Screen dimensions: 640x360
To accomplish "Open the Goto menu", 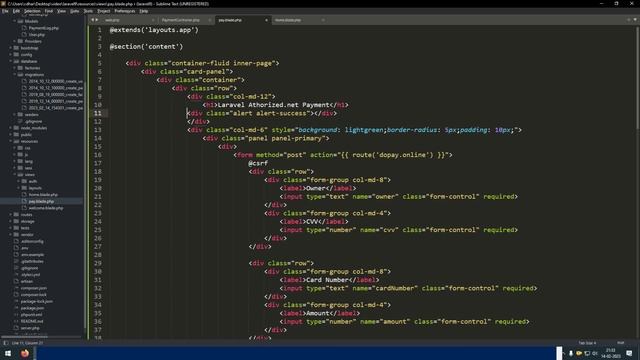I will (x=74, y=11).
